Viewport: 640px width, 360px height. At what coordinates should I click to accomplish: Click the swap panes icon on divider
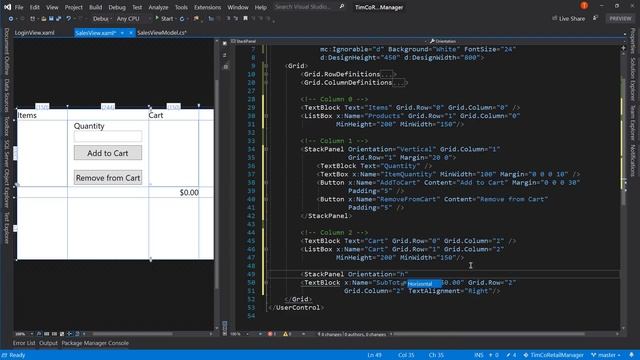pos(225,55)
